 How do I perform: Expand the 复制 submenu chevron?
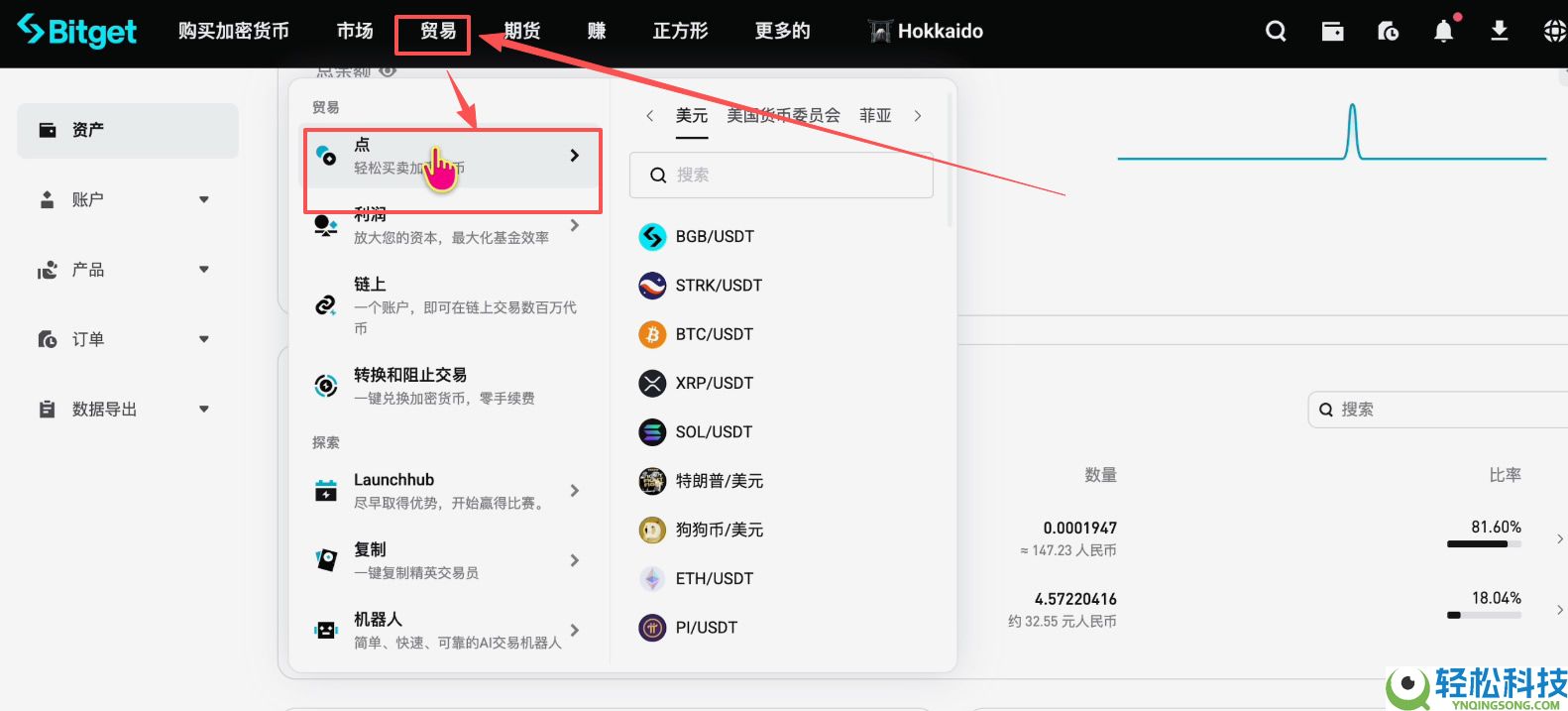575,560
